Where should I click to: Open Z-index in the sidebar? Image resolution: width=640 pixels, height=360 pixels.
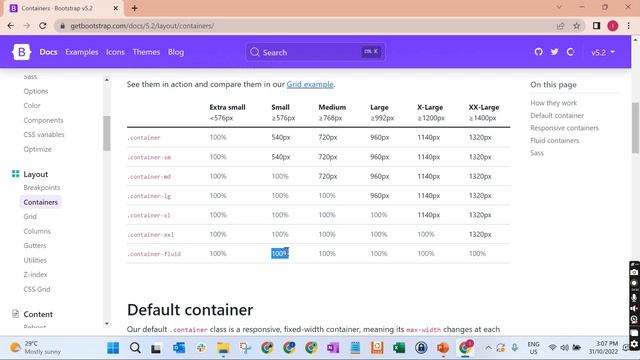[35, 274]
